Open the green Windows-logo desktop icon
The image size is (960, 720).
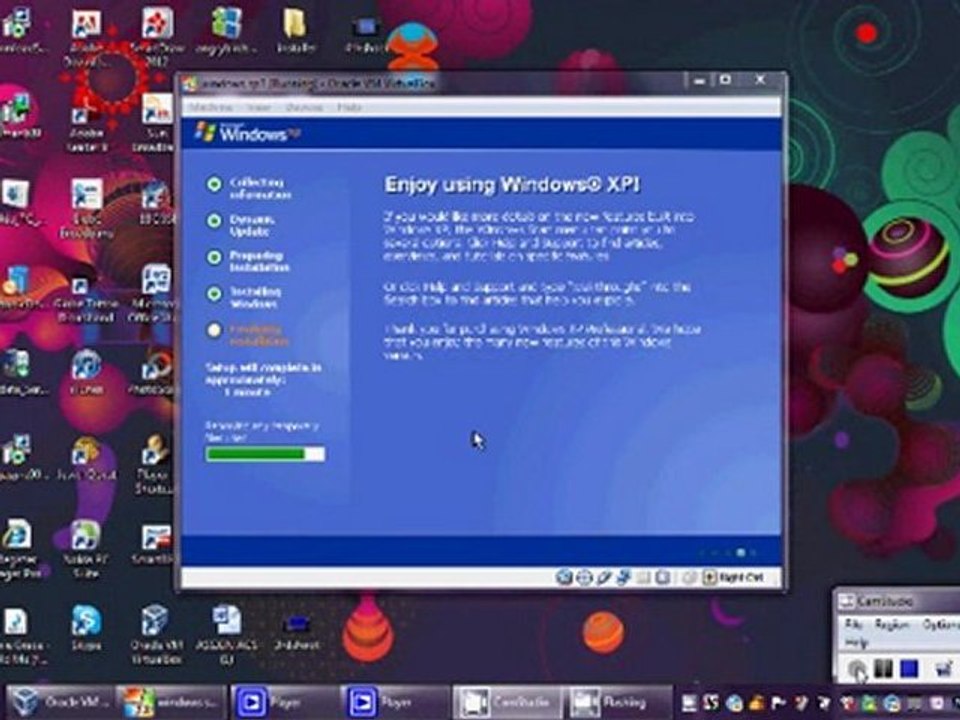[227, 31]
